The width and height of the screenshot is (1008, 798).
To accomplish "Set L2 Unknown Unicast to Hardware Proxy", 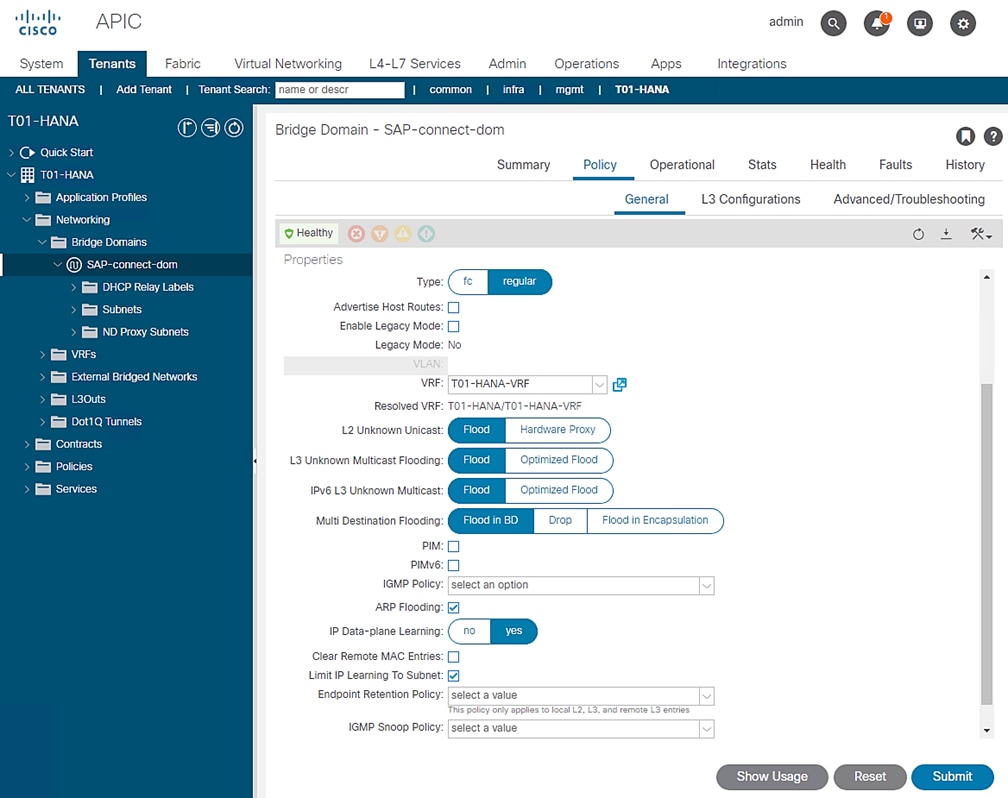I will 557,430.
